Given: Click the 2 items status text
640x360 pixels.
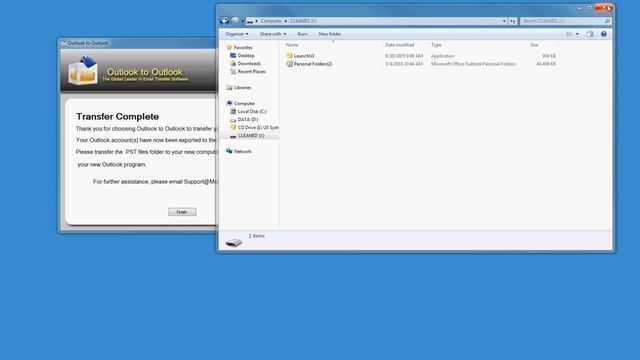Looking at the screenshot, I should tap(257, 236).
